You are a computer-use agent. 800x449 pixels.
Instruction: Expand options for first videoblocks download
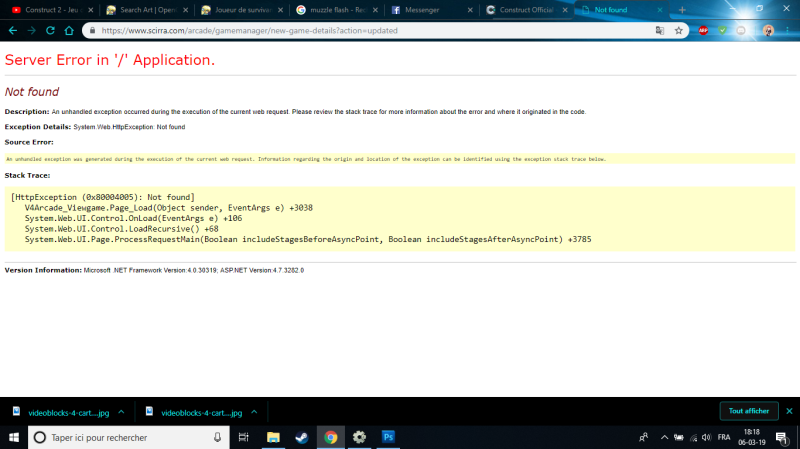(121, 412)
